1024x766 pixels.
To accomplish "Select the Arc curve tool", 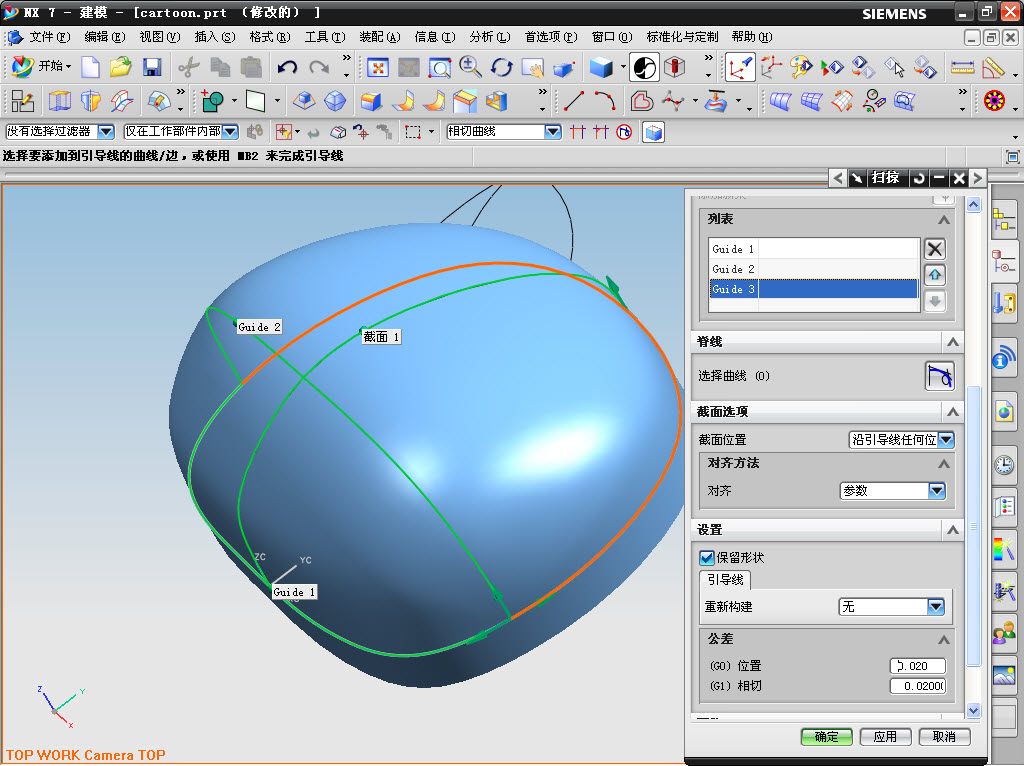I will 605,101.
